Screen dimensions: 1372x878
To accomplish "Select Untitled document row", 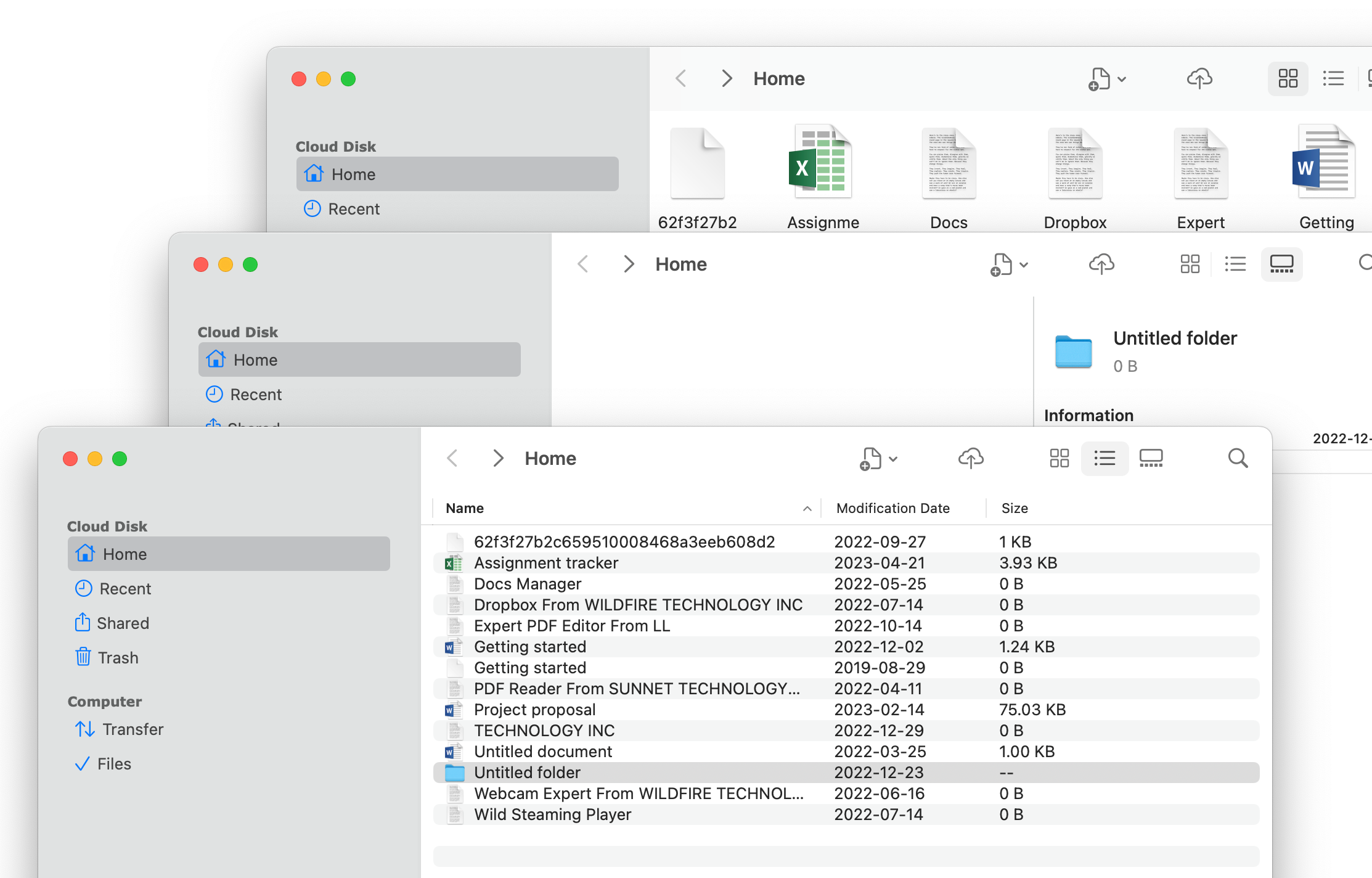I will [x=846, y=752].
